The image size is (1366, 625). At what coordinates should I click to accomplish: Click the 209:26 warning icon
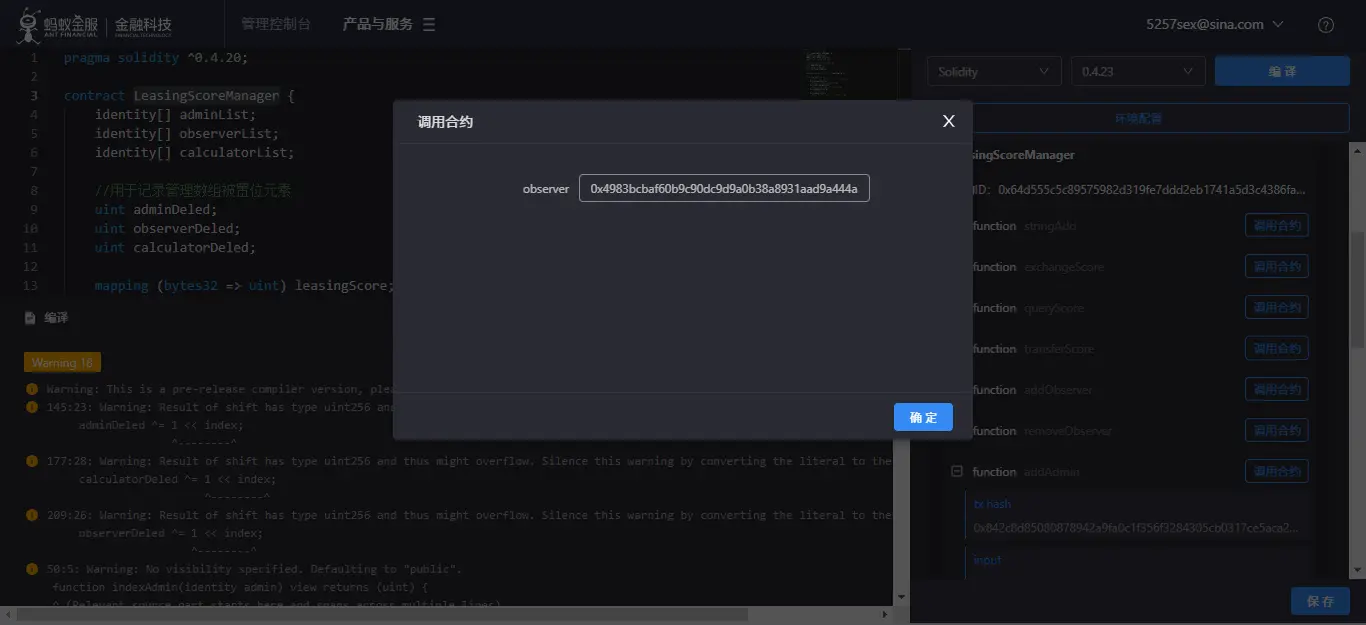click(x=32, y=515)
